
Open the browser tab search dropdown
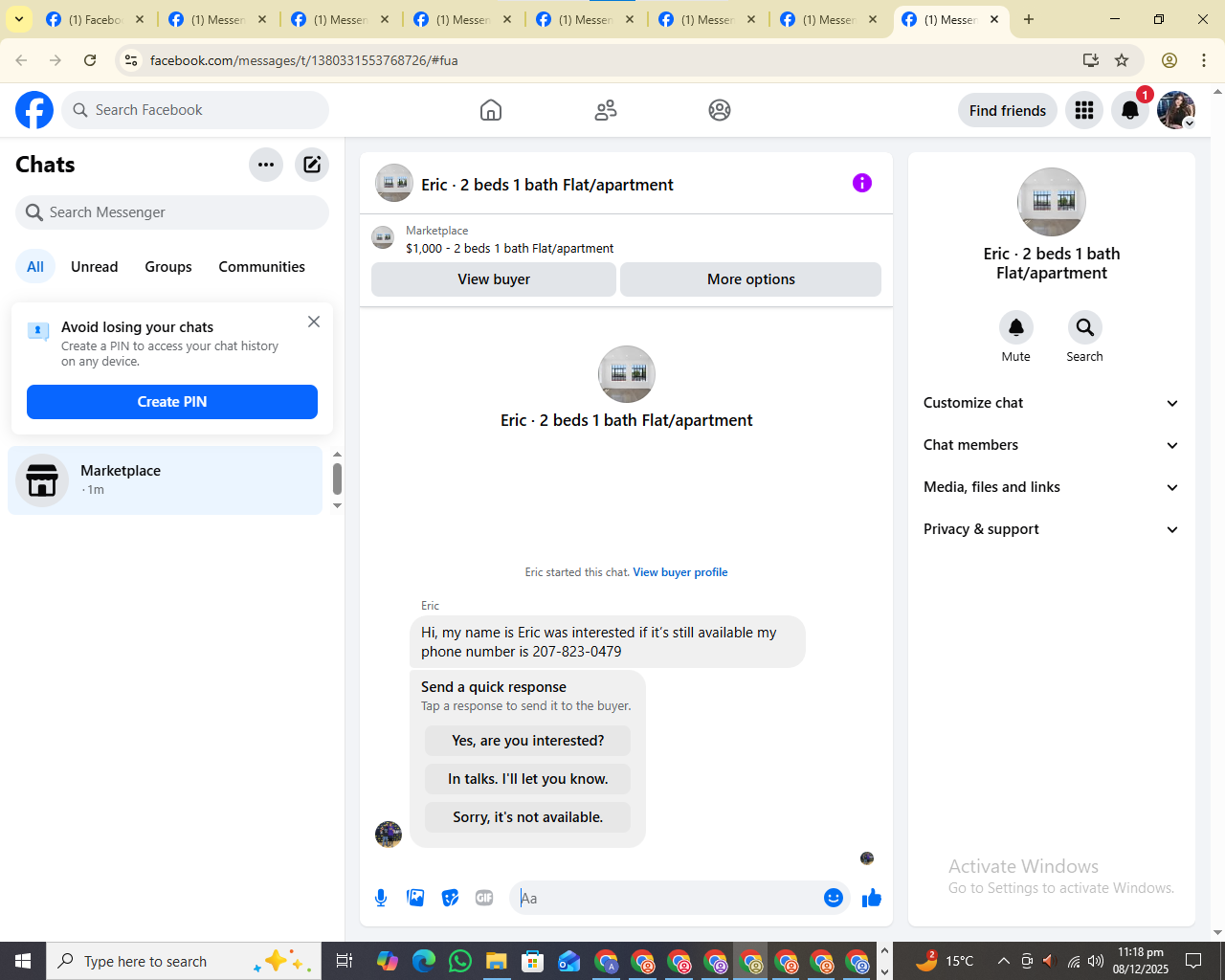pos(19,19)
